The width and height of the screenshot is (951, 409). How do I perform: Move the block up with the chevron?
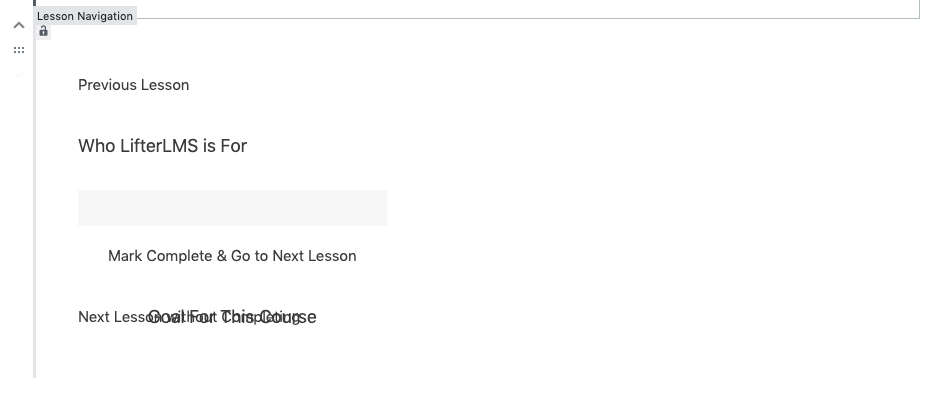pos(19,25)
